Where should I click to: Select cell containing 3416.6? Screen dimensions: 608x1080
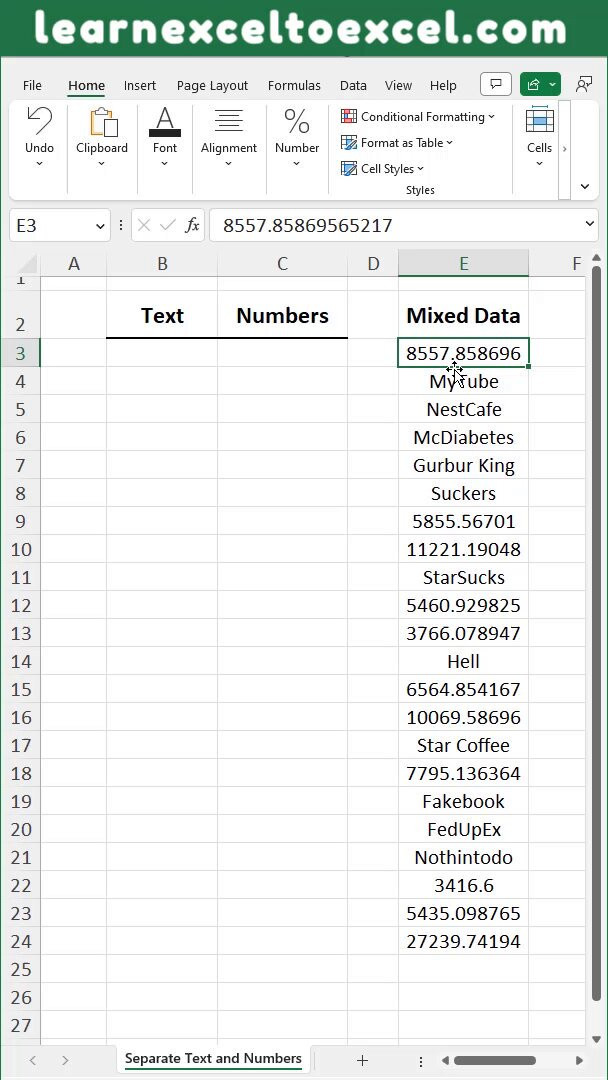[463, 885]
